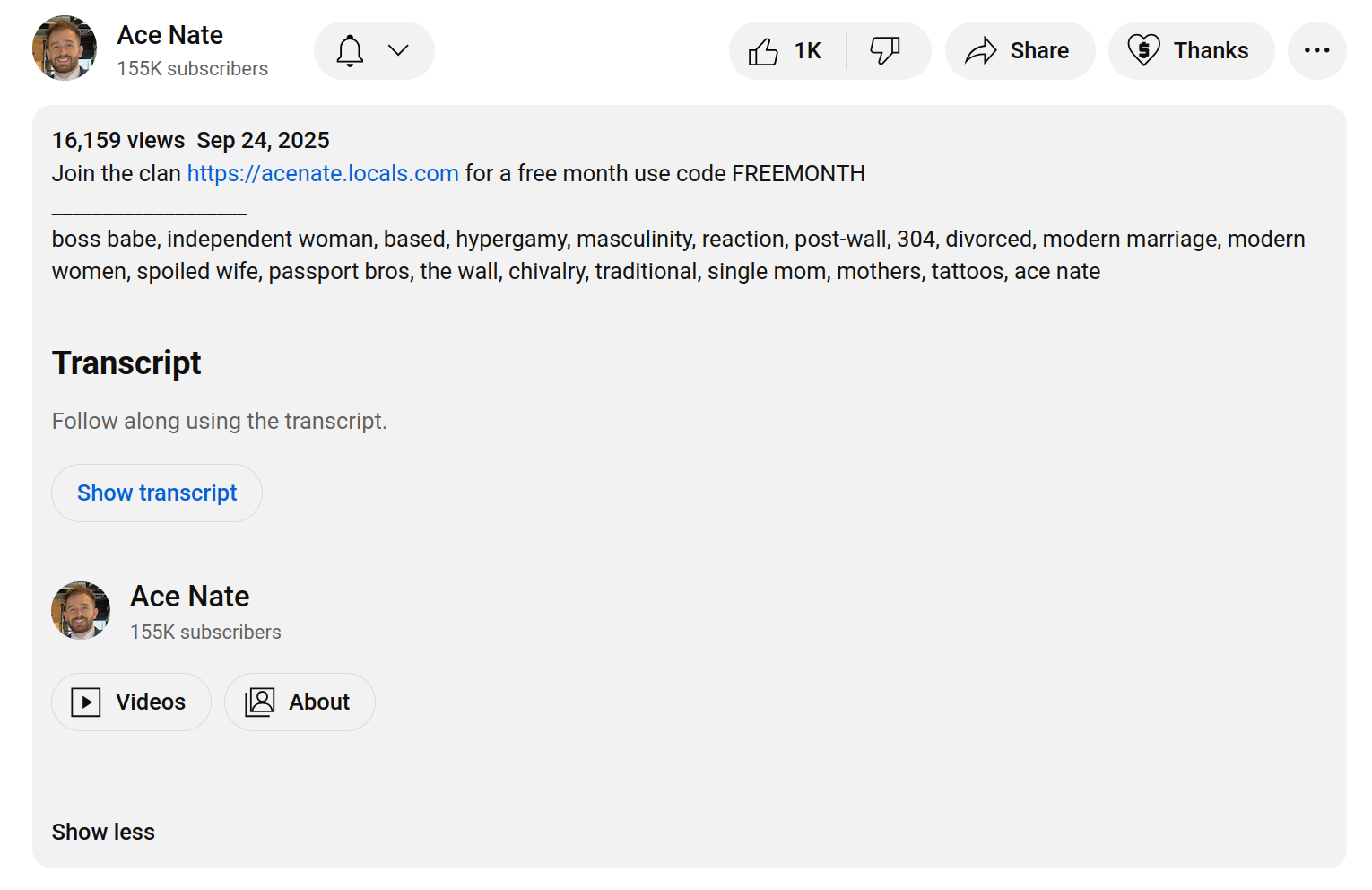
Task: Click the About profile icon
Action: click(260, 702)
